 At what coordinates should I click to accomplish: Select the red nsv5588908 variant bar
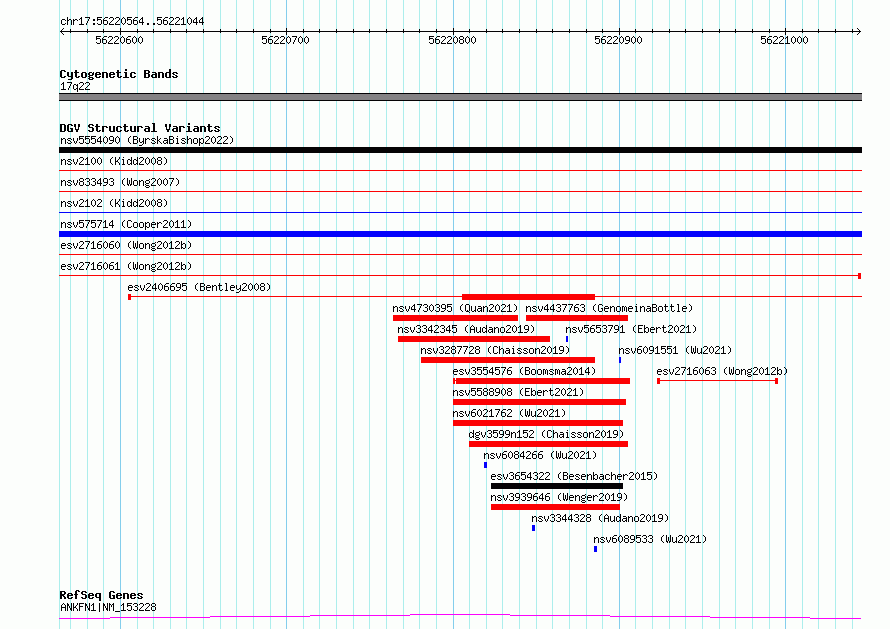[539, 402]
